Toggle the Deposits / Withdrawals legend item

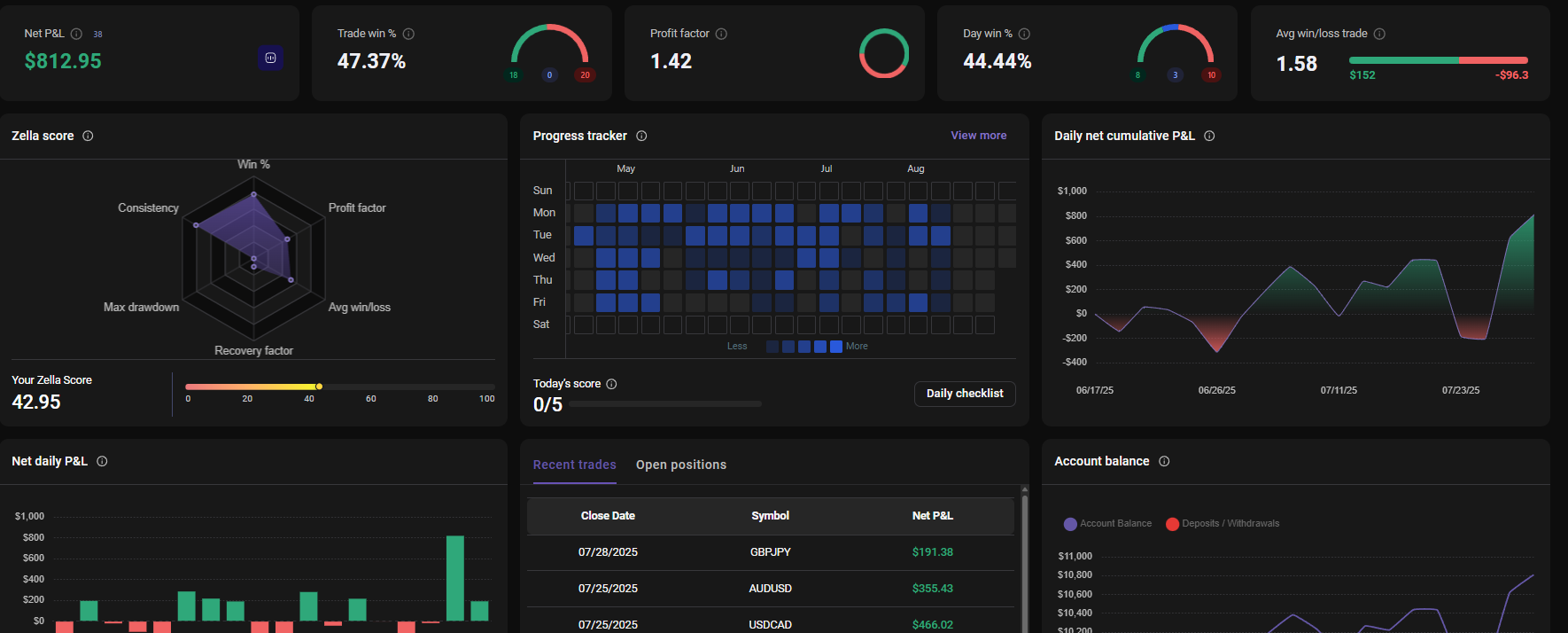(x=1223, y=524)
